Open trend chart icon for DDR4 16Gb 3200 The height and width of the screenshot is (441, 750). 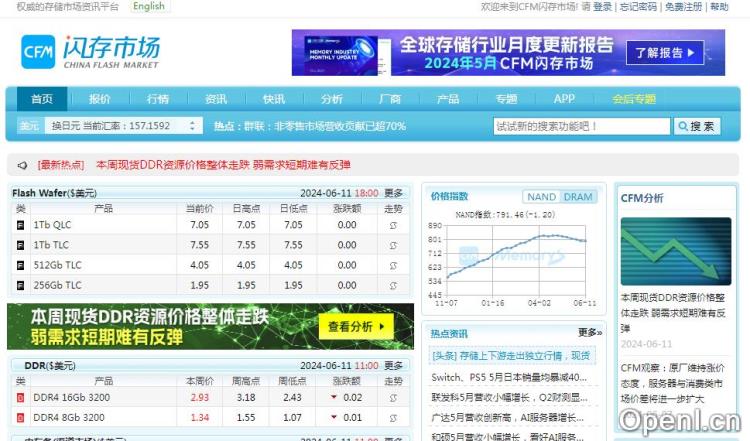click(x=393, y=398)
